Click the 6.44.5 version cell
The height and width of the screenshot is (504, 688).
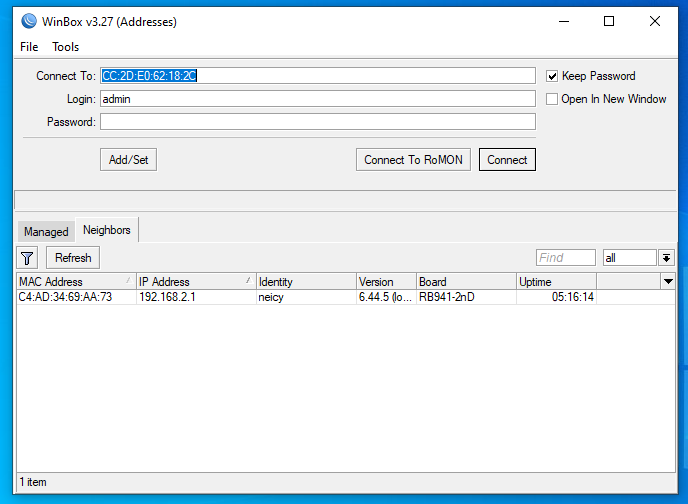point(385,297)
